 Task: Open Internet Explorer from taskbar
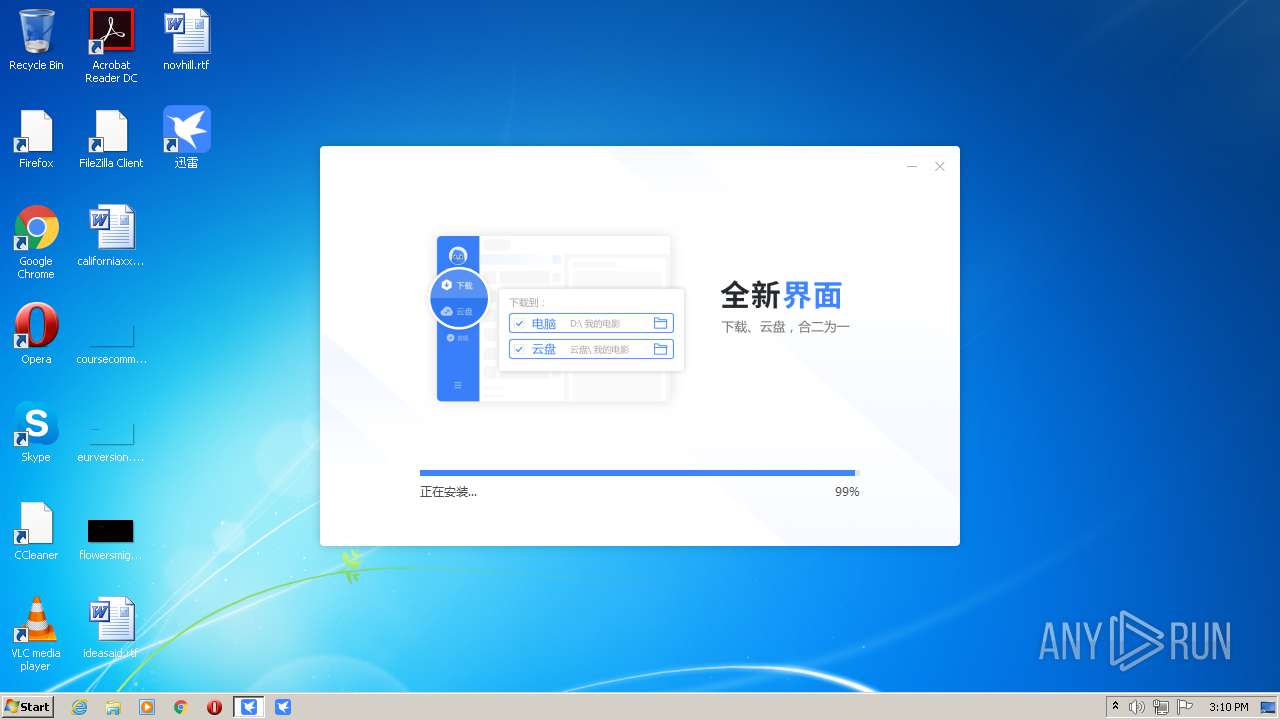79,707
